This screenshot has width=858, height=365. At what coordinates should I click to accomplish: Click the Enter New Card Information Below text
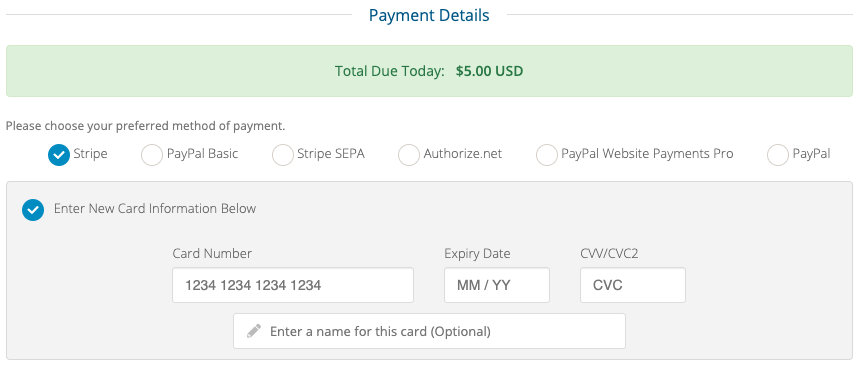click(x=155, y=208)
